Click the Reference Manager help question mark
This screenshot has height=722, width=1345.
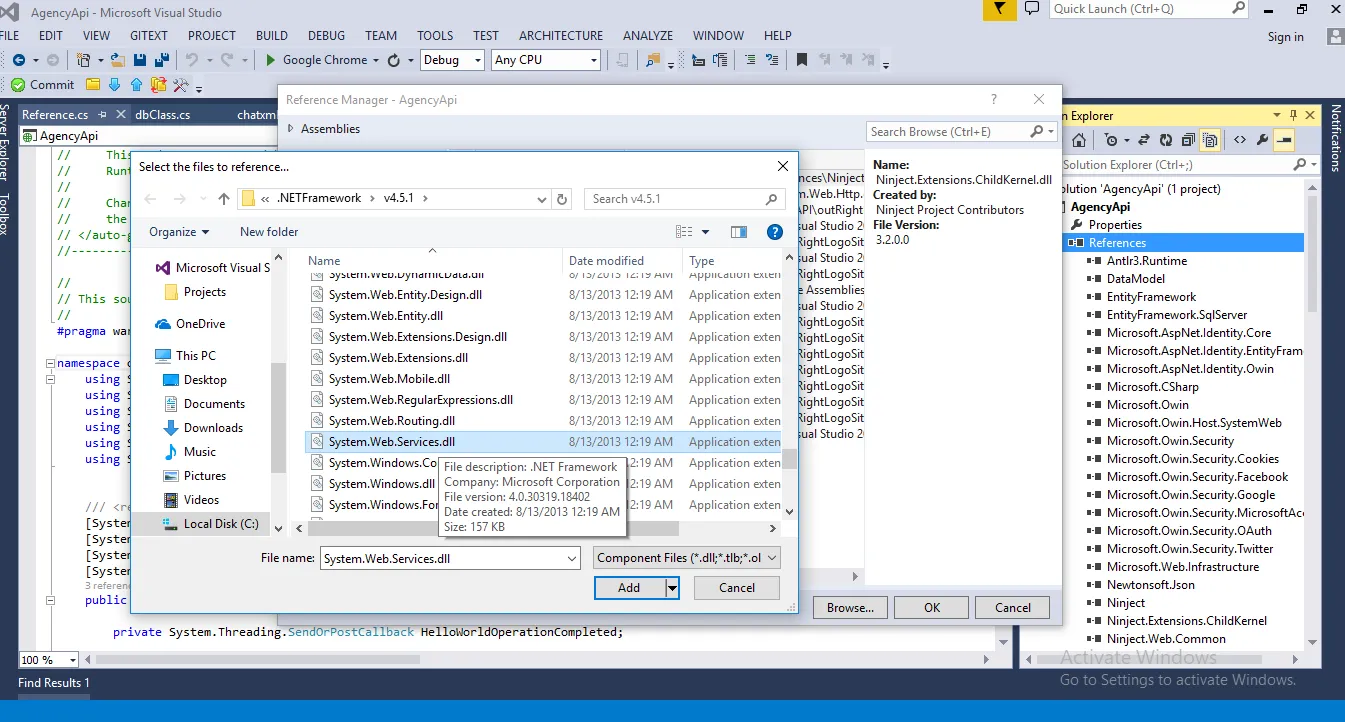click(993, 99)
